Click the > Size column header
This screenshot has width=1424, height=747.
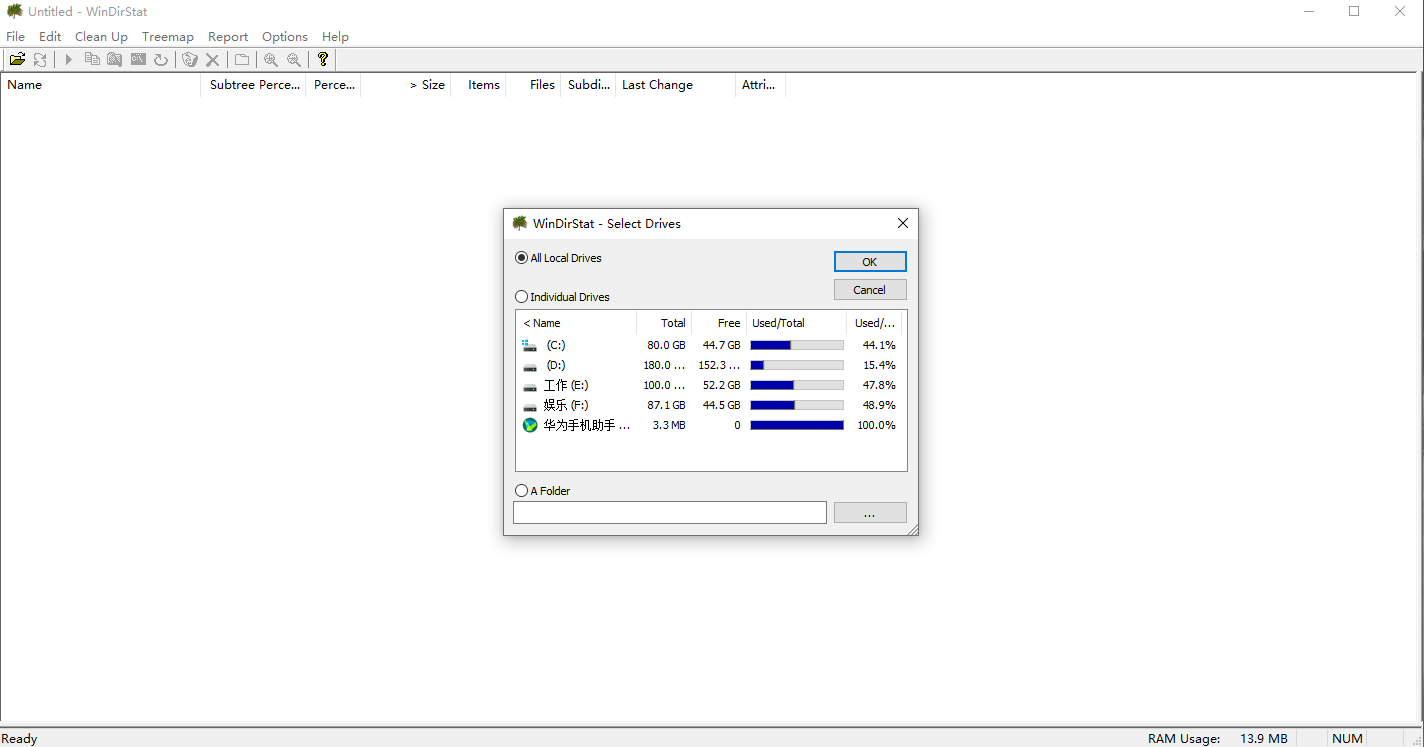[x=406, y=85]
